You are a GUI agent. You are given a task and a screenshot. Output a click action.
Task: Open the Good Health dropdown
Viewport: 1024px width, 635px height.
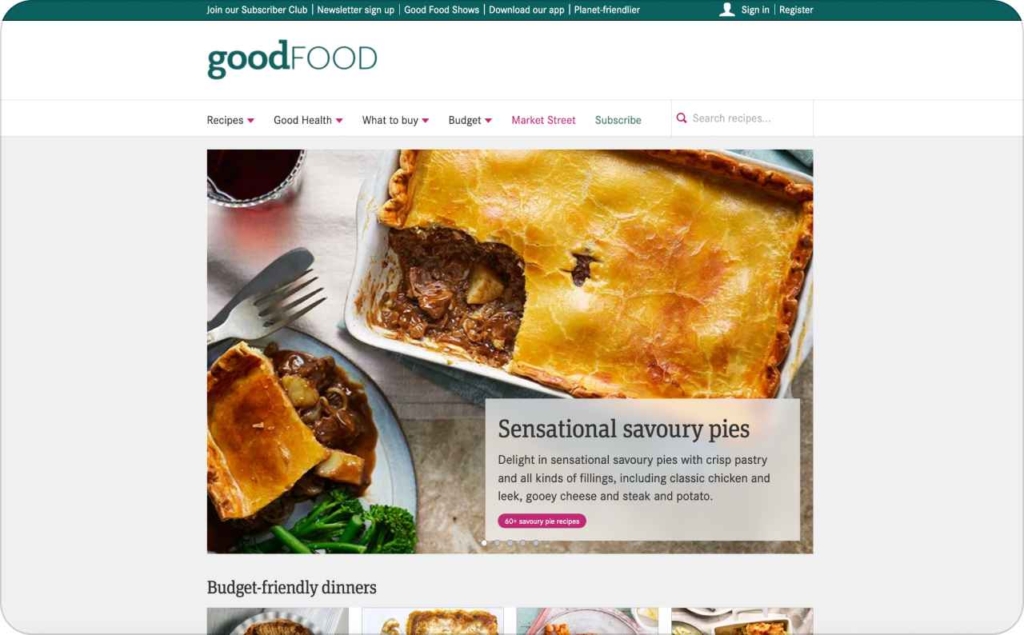coord(308,120)
